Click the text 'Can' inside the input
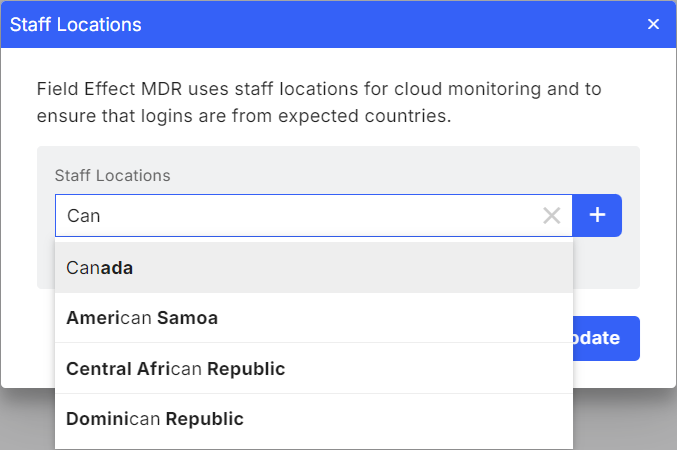Image resolution: width=677 pixels, height=450 pixels. point(84,215)
